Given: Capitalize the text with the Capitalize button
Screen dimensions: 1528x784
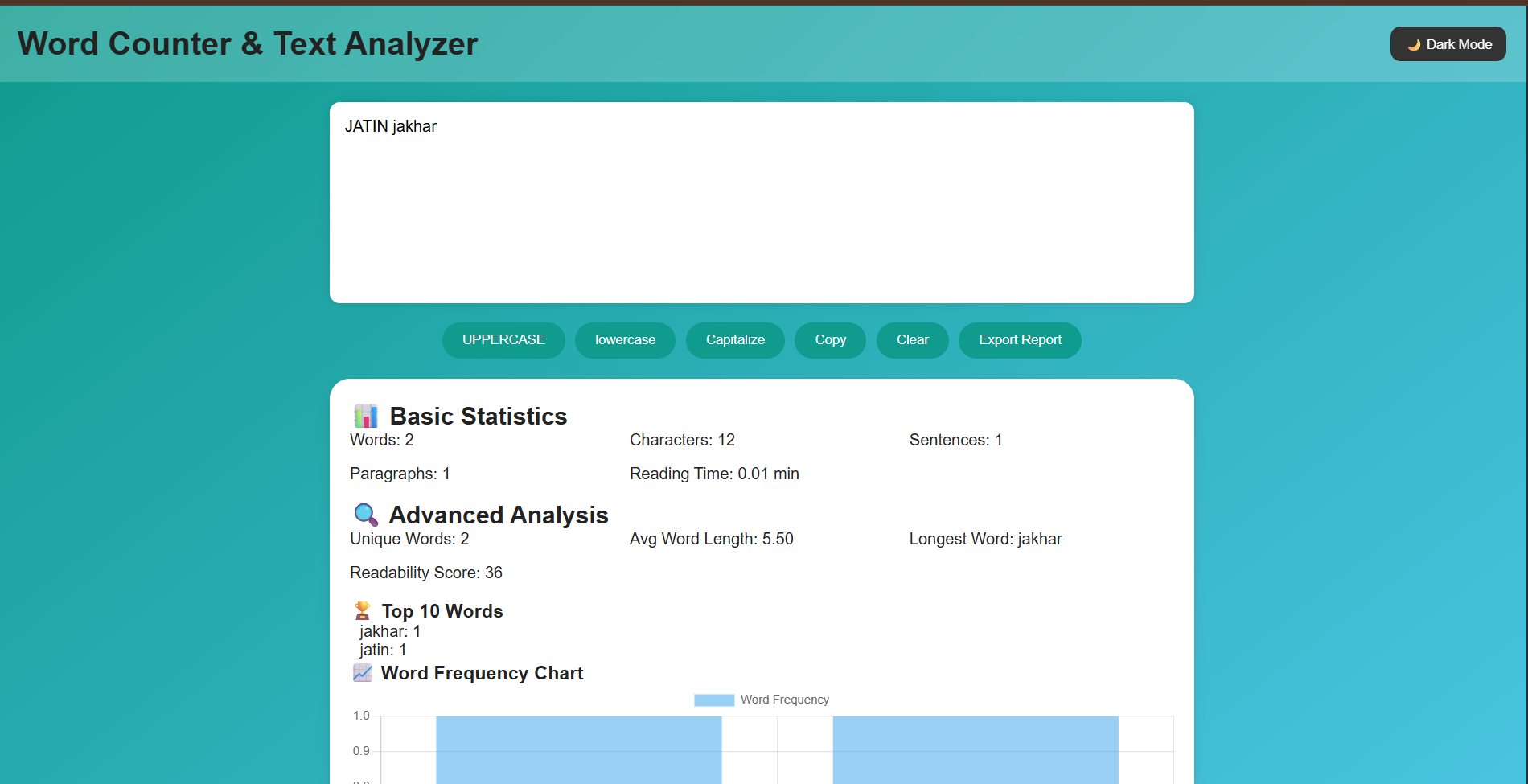Looking at the screenshot, I should coord(734,340).
